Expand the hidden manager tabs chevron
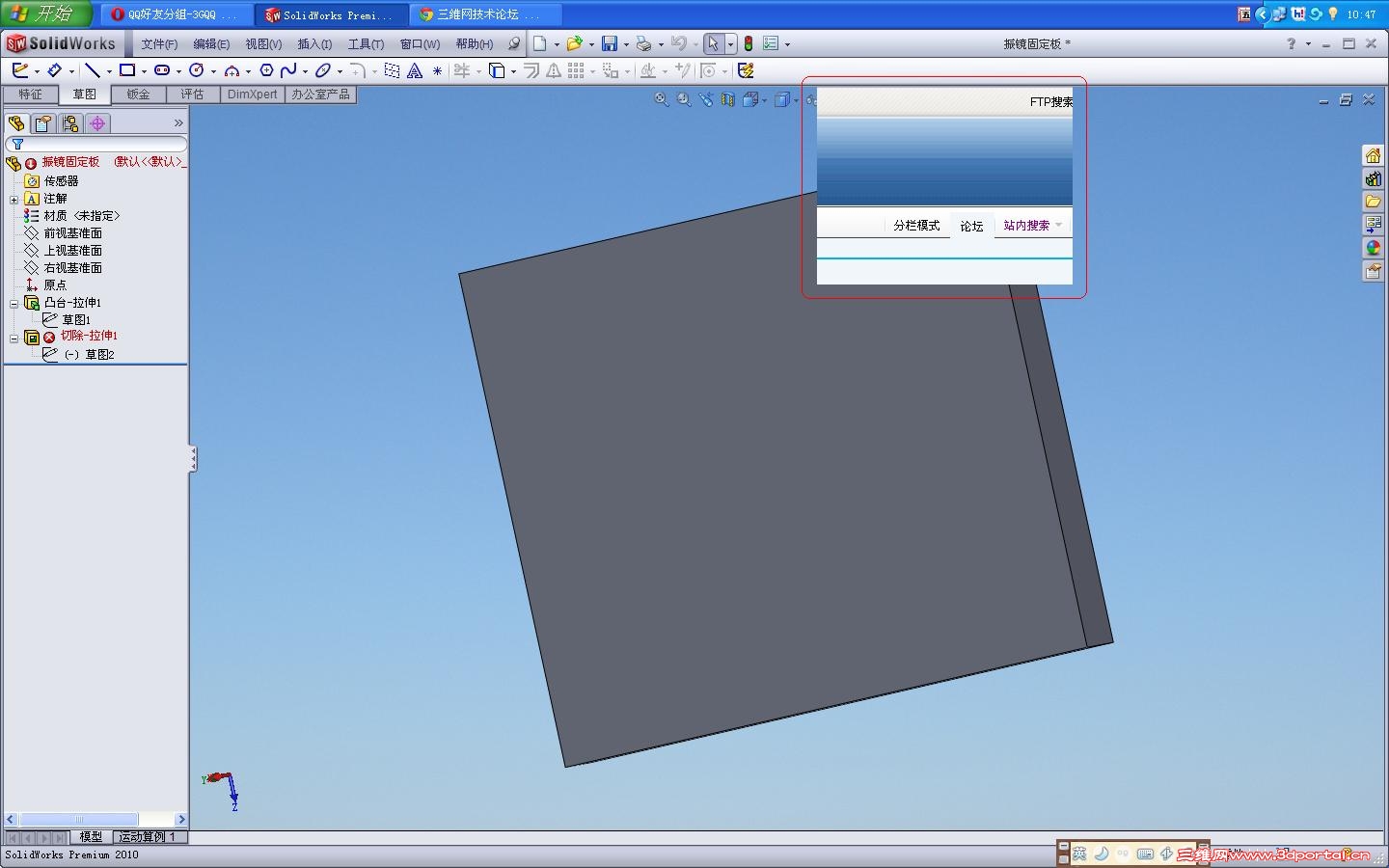1389x868 pixels. click(x=178, y=123)
